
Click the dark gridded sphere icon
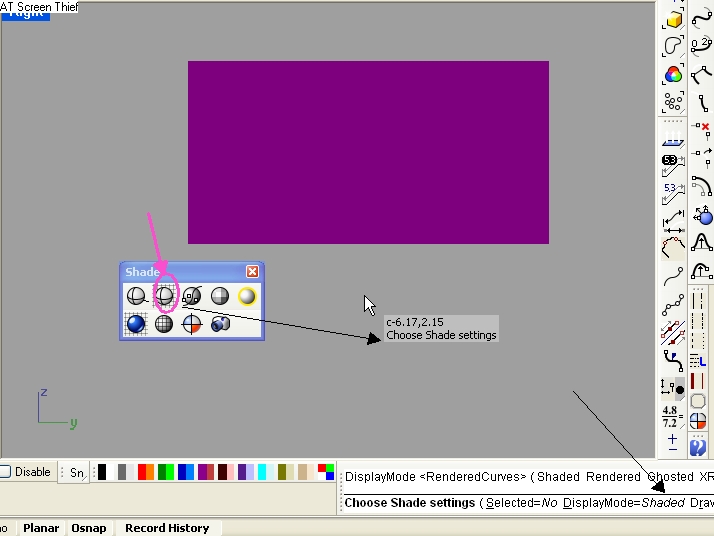click(164, 324)
